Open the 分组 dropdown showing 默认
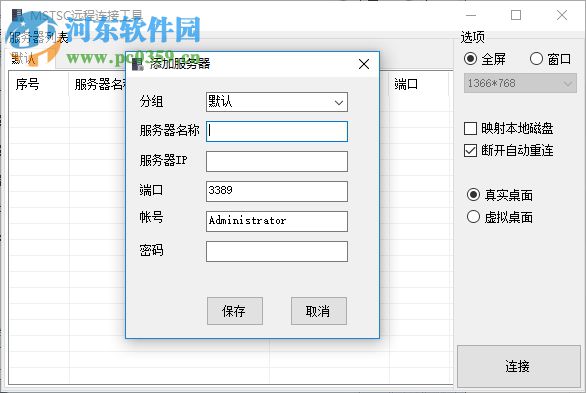This screenshot has height=393, width=586. click(x=277, y=102)
